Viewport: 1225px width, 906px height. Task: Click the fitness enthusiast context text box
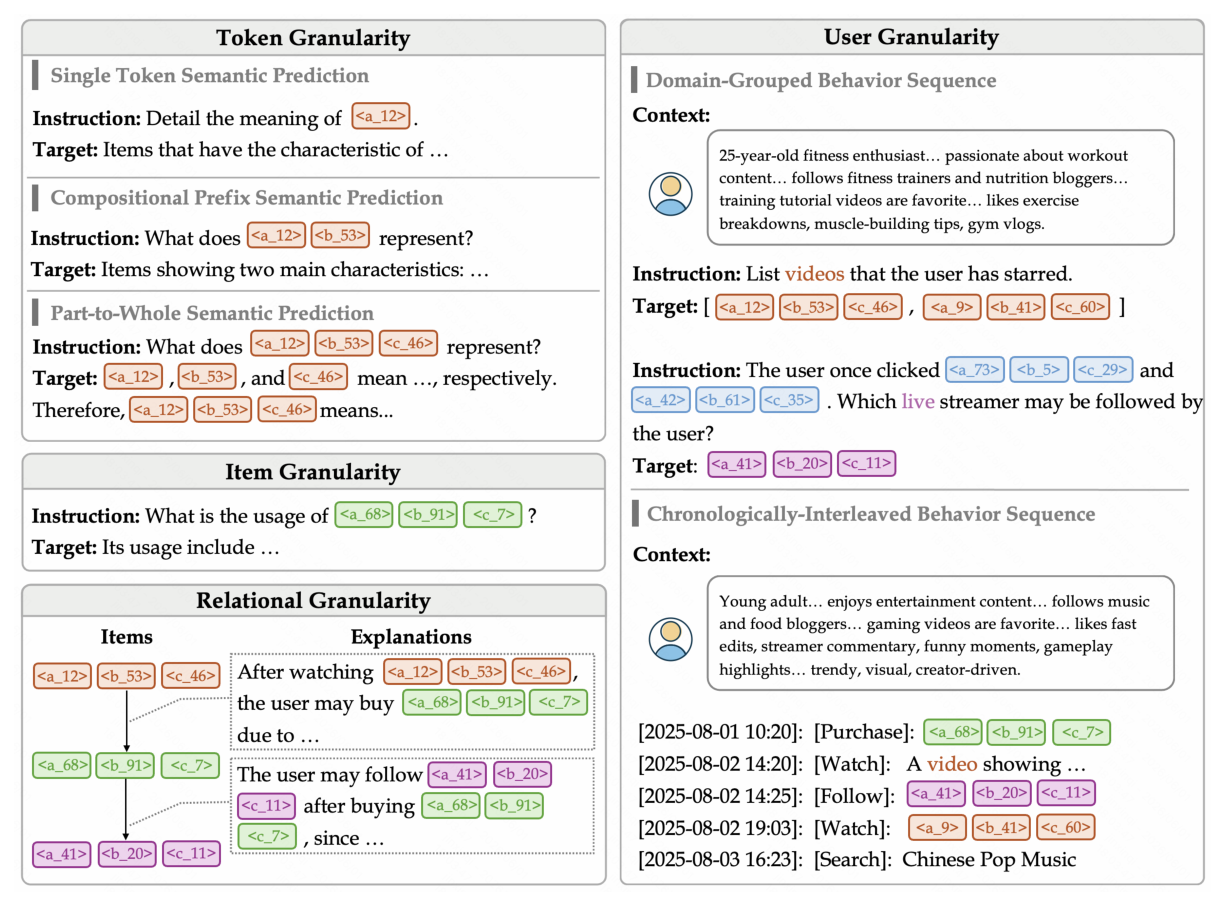(x=940, y=187)
